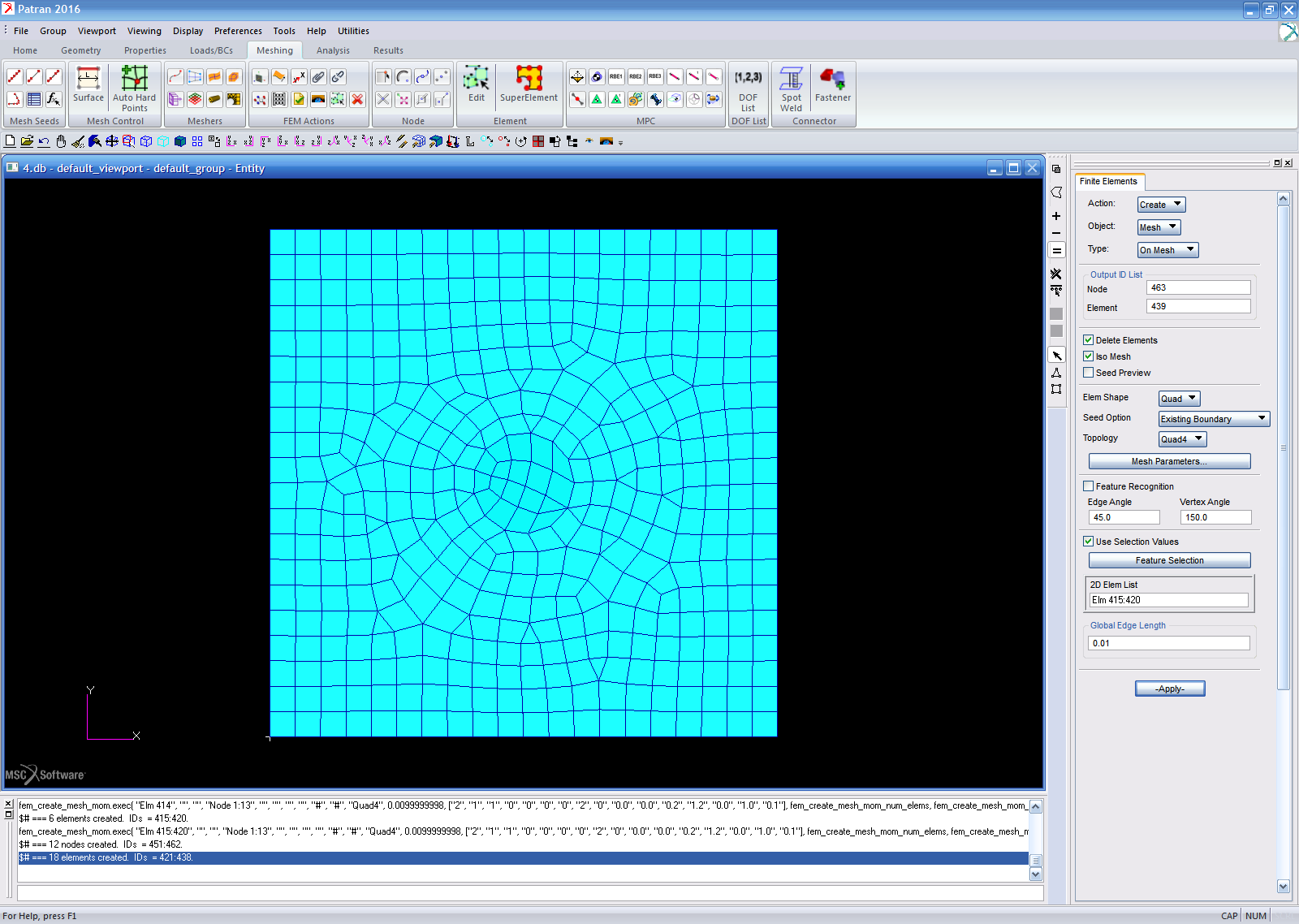This screenshot has height=924, width=1299.
Task: Enable the Feature Recognition checkbox
Action: (1088, 486)
